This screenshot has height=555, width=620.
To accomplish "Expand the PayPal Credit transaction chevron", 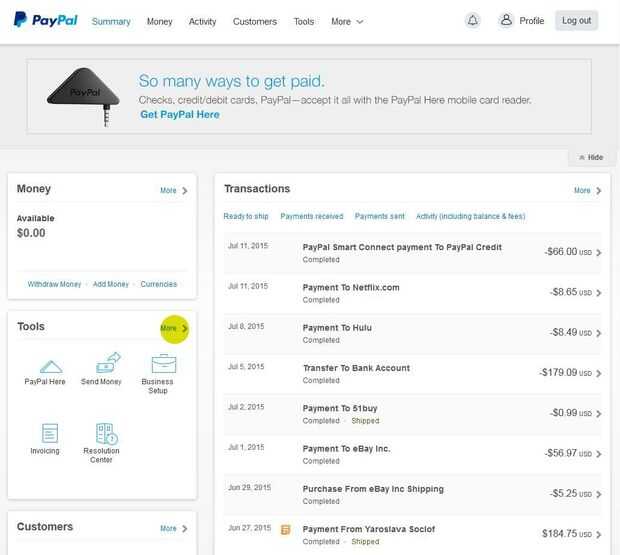I will (599, 253).
